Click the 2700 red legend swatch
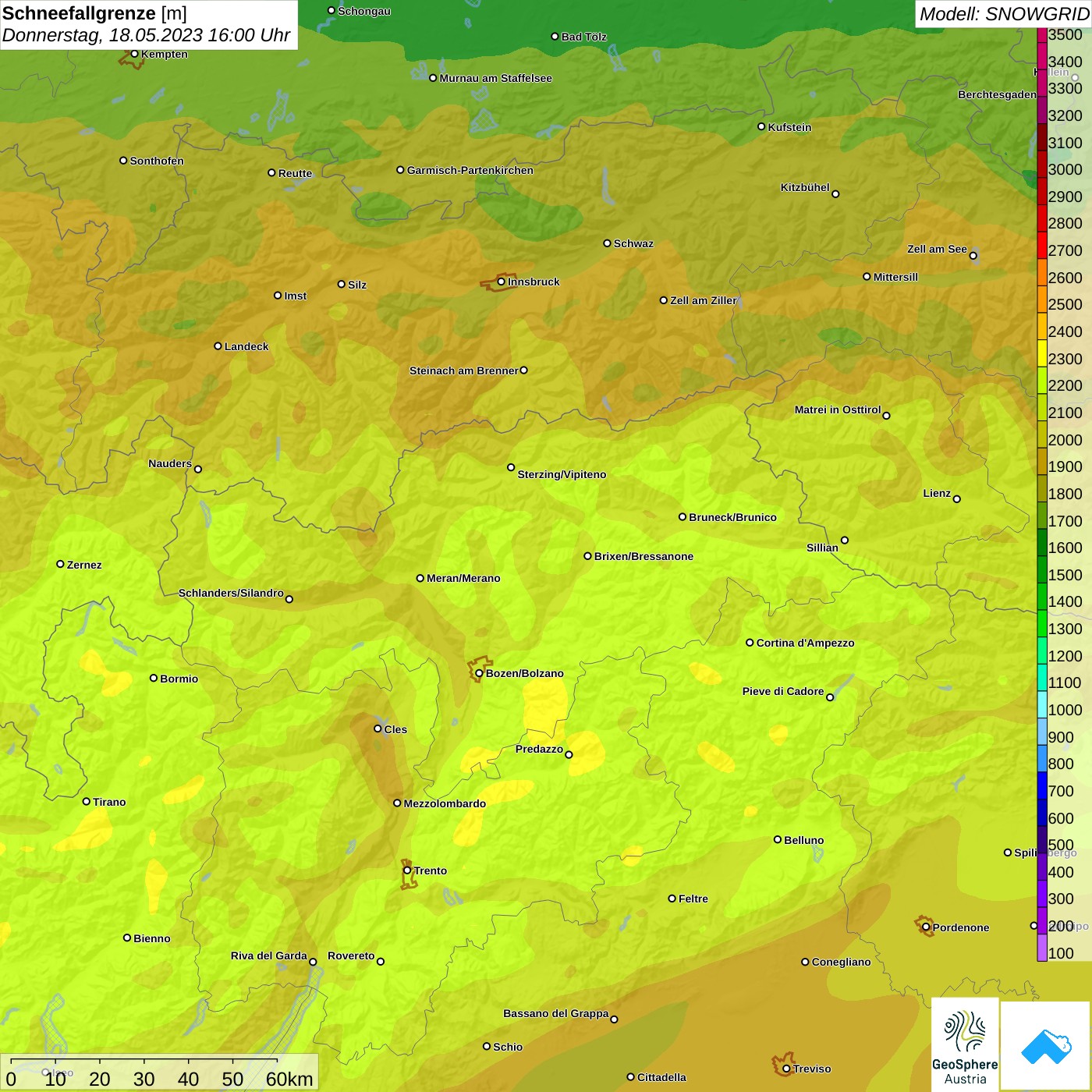The height and width of the screenshot is (1092, 1092). click(1042, 245)
